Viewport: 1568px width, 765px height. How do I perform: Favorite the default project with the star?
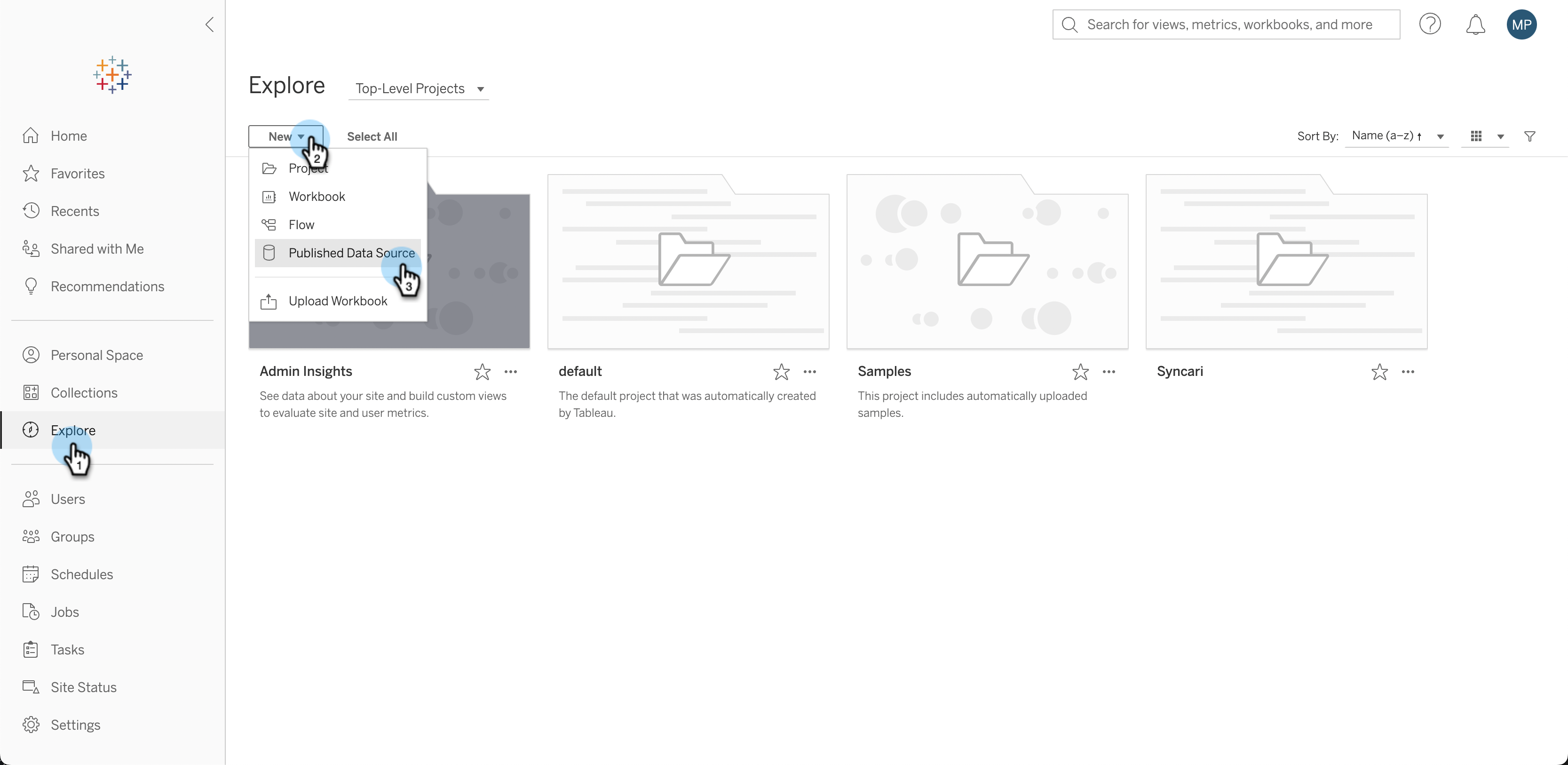782,372
